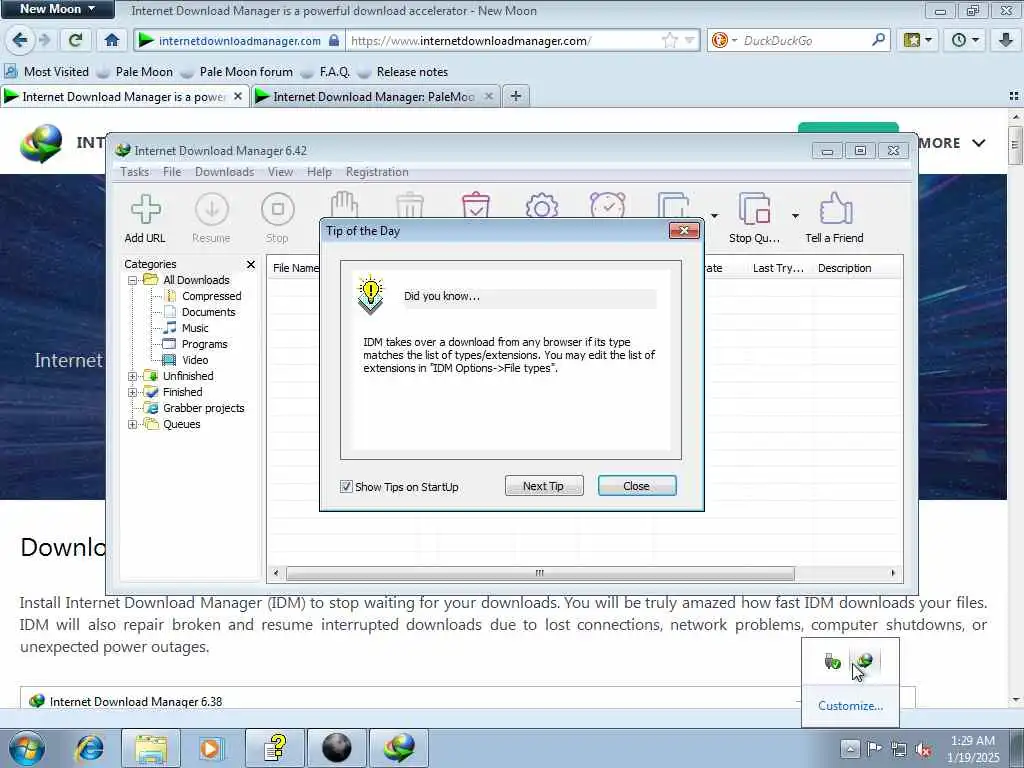1024x768 pixels.
Task: Click the browser page vertical scrollbar thumb
Action: 1014,145
